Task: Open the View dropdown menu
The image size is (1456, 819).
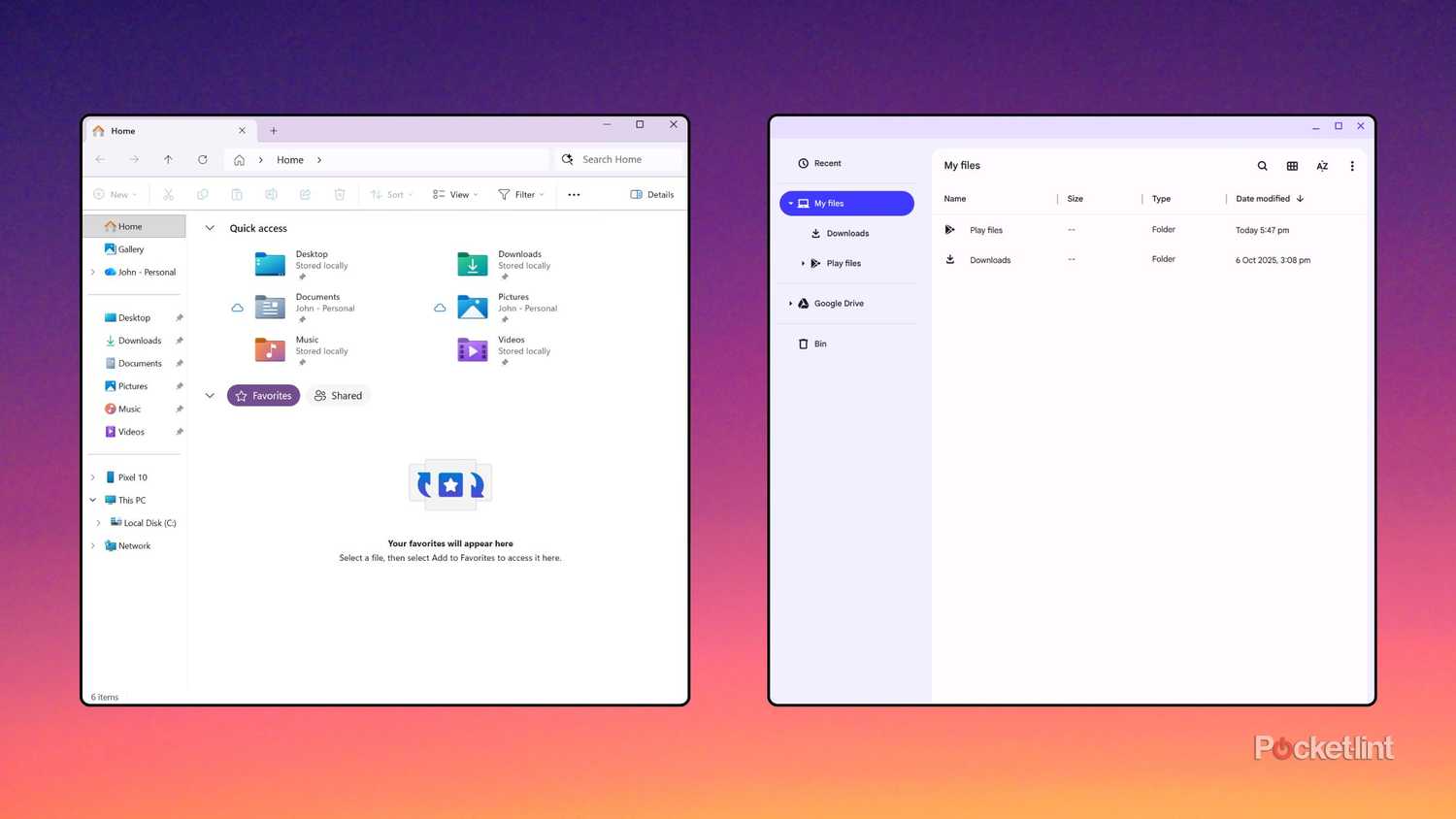Action: pyautogui.click(x=454, y=194)
